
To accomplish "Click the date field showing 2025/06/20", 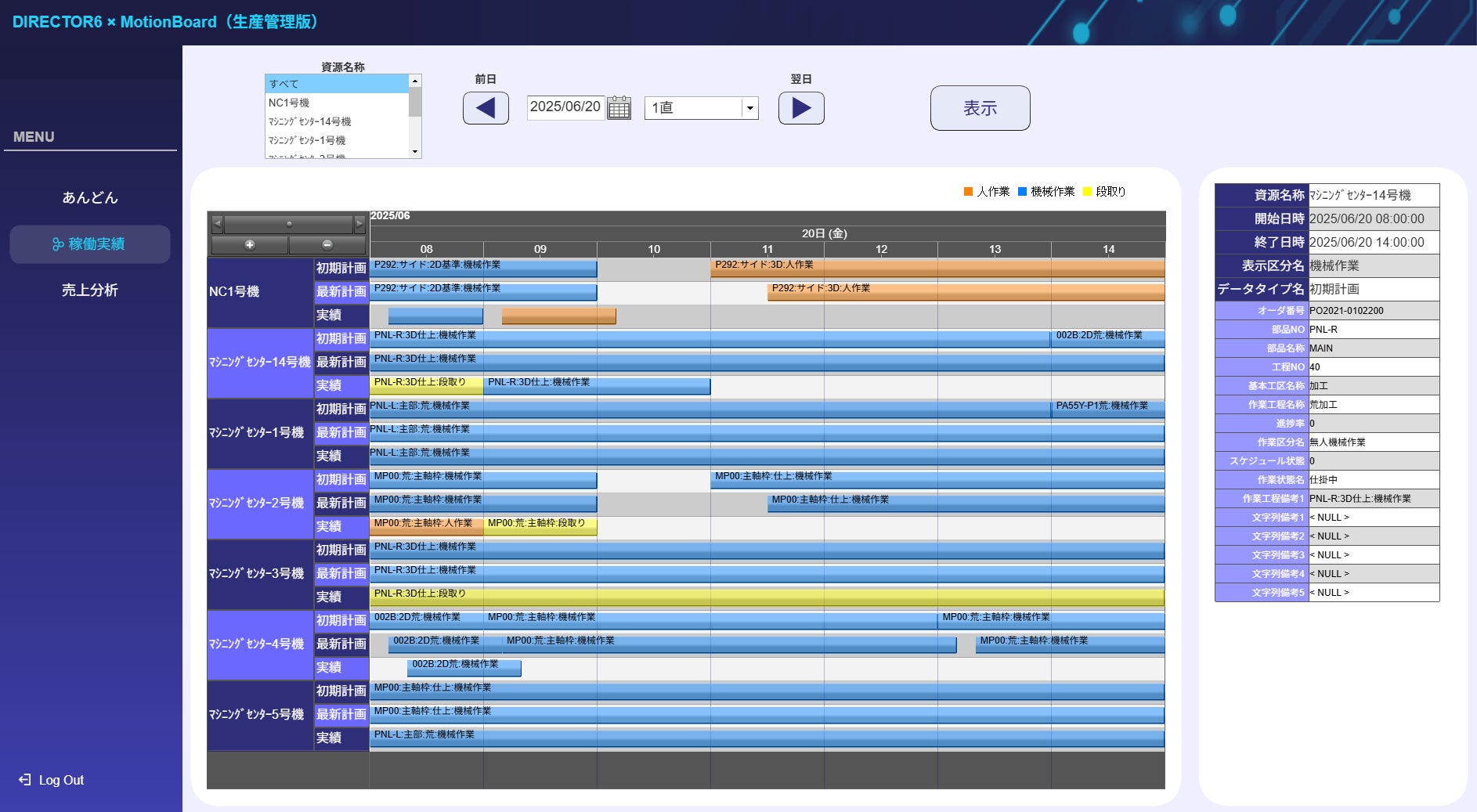I will pos(565,107).
